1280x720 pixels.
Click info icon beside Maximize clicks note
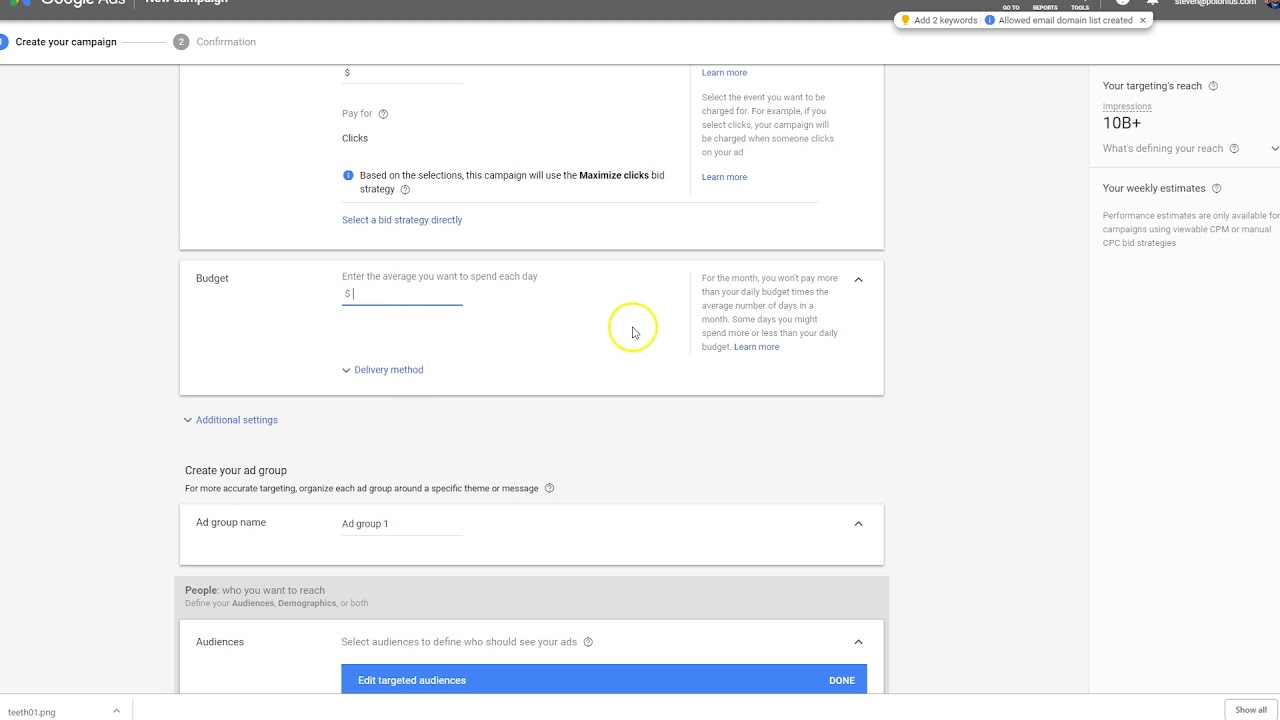[348, 175]
